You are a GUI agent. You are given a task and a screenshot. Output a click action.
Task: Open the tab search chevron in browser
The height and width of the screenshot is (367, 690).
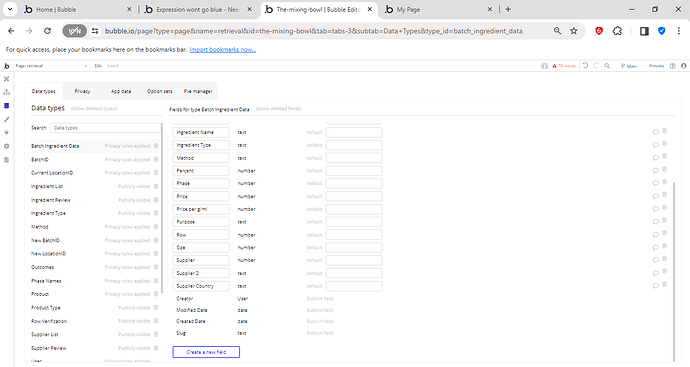10,9
